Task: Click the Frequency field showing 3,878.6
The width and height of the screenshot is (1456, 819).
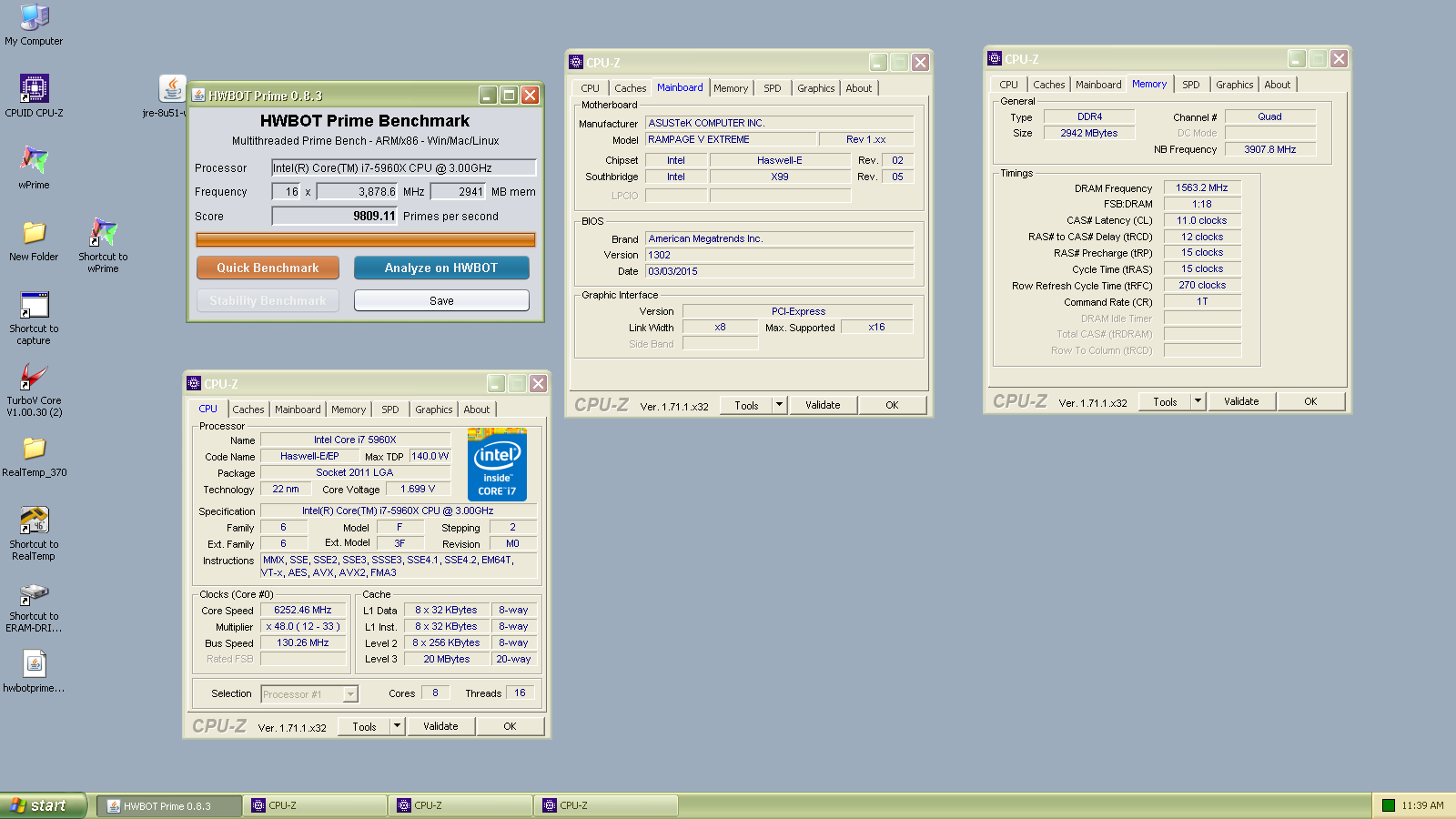Action: pyautogui.click(x=358, y=191)
